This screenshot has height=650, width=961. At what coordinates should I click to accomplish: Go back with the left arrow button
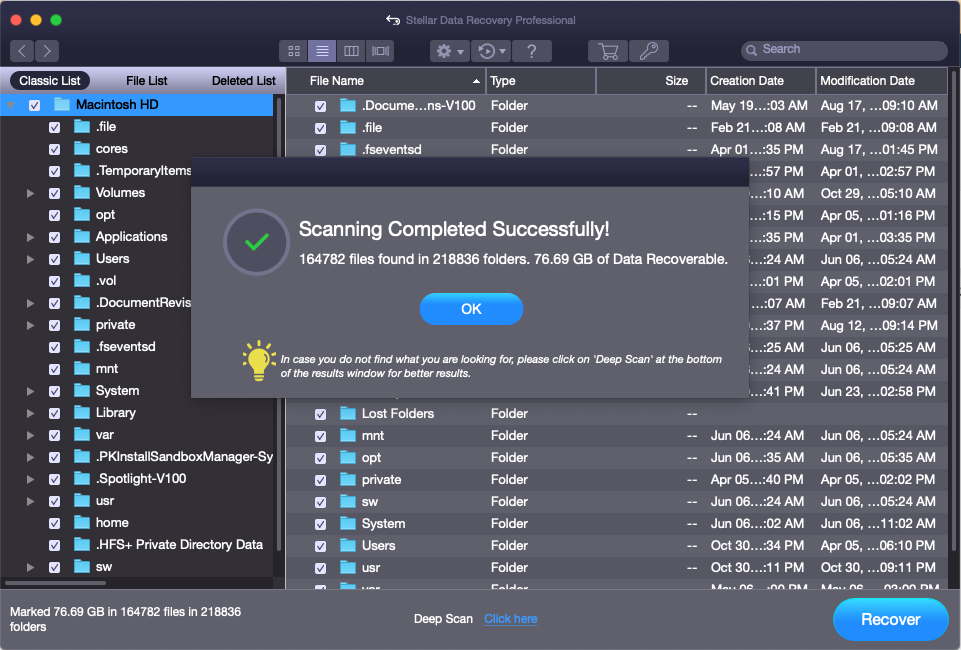pos(22,51)
